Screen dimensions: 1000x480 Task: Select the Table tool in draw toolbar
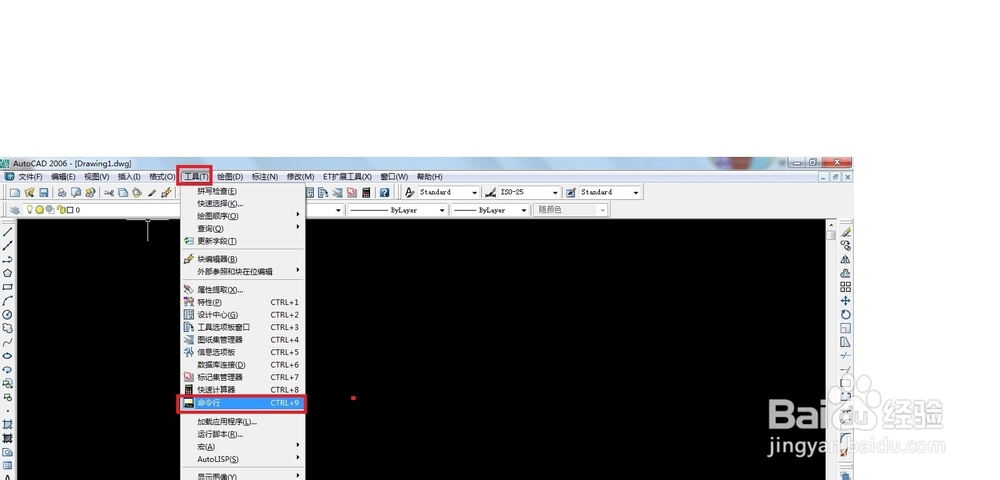[x=8, y=465]
